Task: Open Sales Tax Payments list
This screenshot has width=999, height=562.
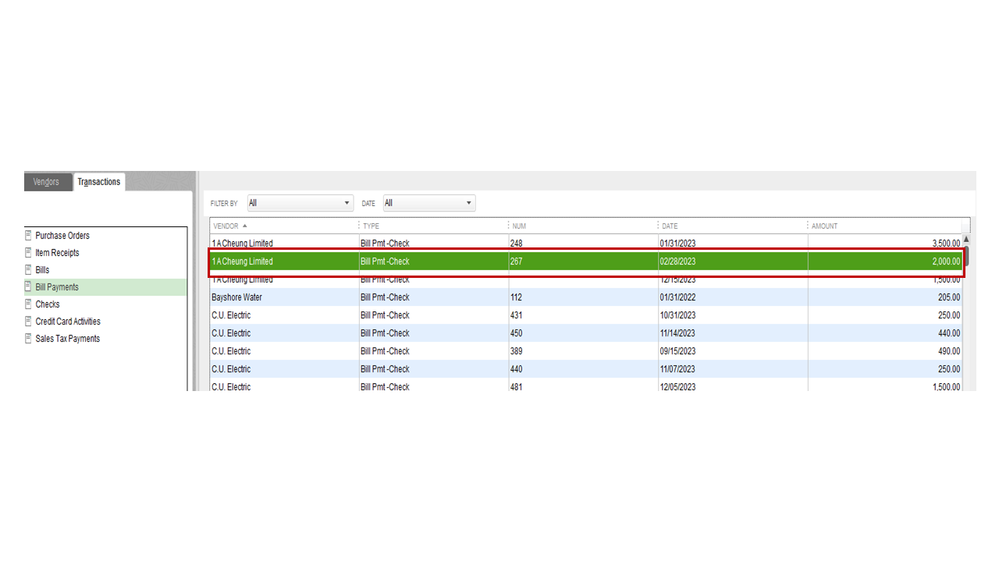Action: point(68,339)
